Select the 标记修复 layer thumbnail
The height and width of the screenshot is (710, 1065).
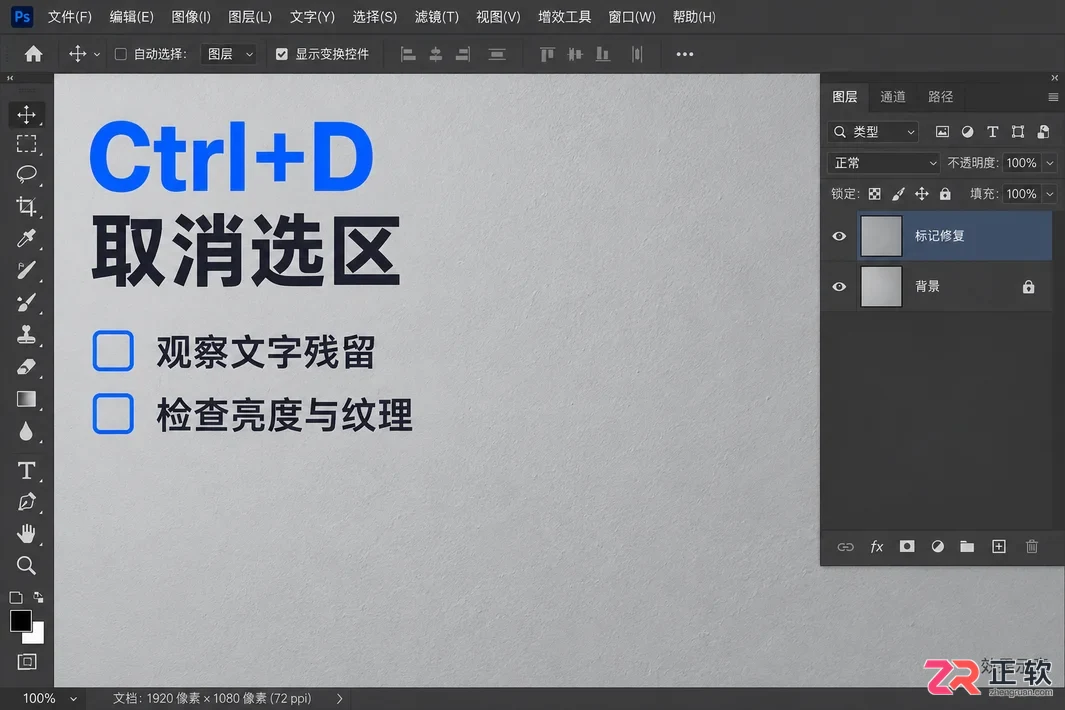point(881,236)
